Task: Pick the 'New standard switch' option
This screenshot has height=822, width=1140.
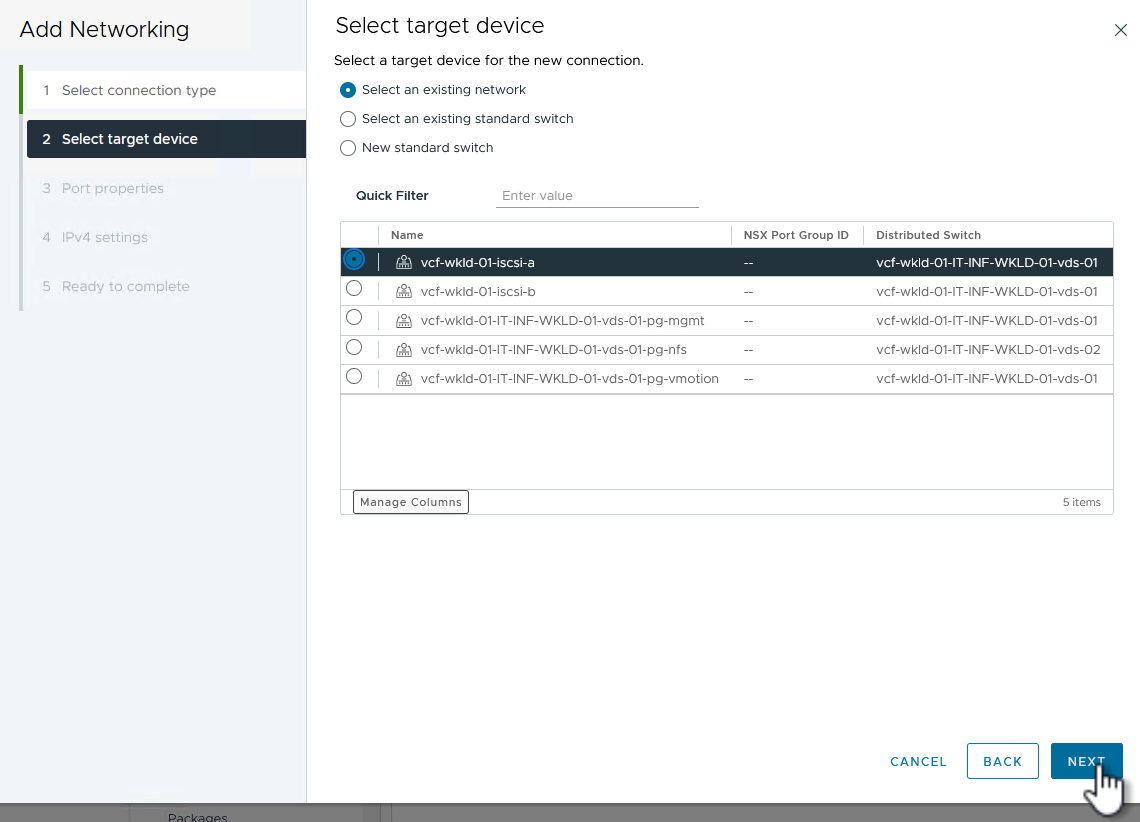Action: (348, 148)
